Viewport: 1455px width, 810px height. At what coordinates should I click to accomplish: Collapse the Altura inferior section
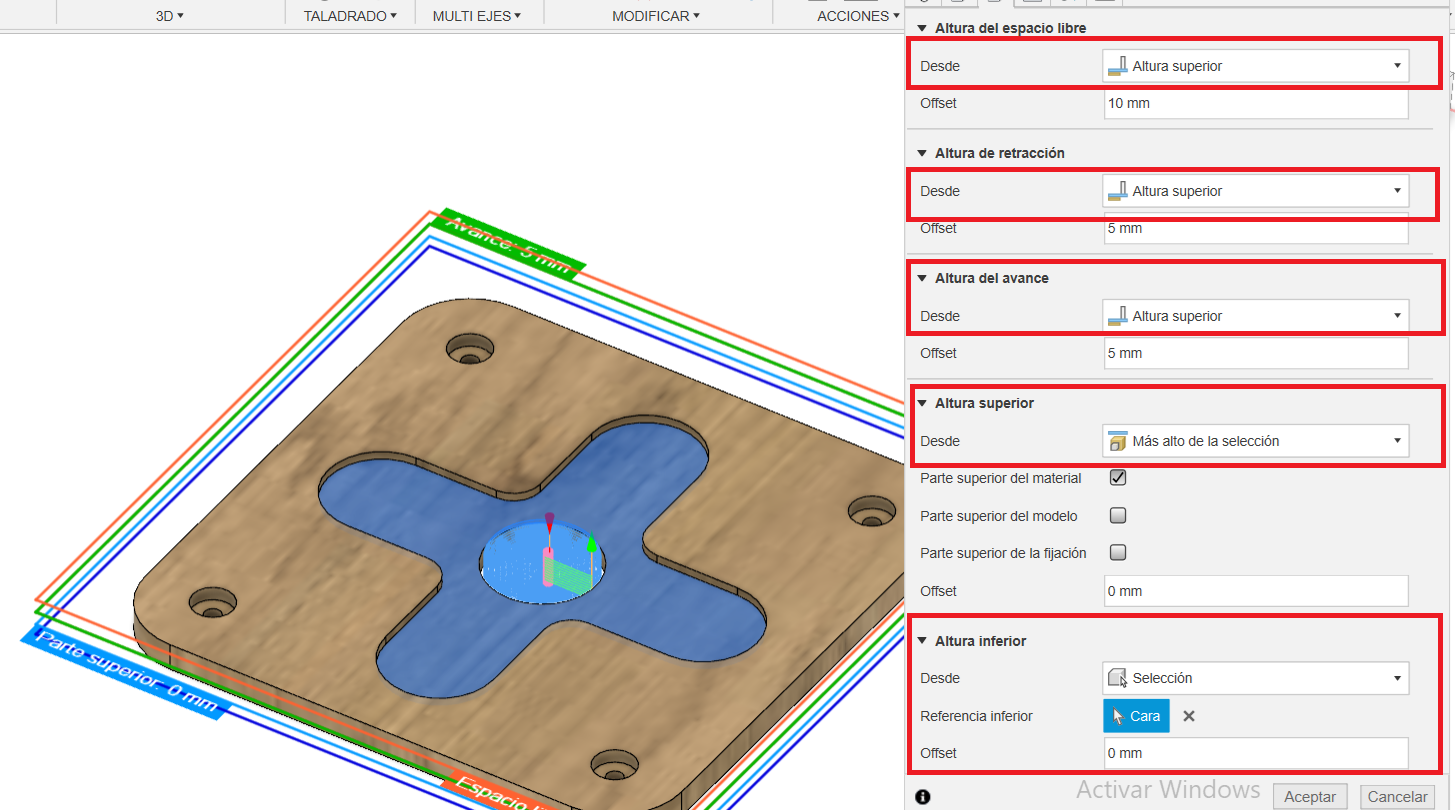[922, 641]
